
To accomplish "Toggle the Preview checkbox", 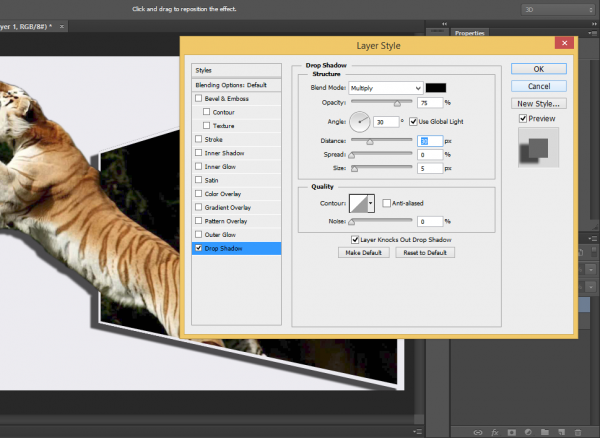I will tap(523, 119).
